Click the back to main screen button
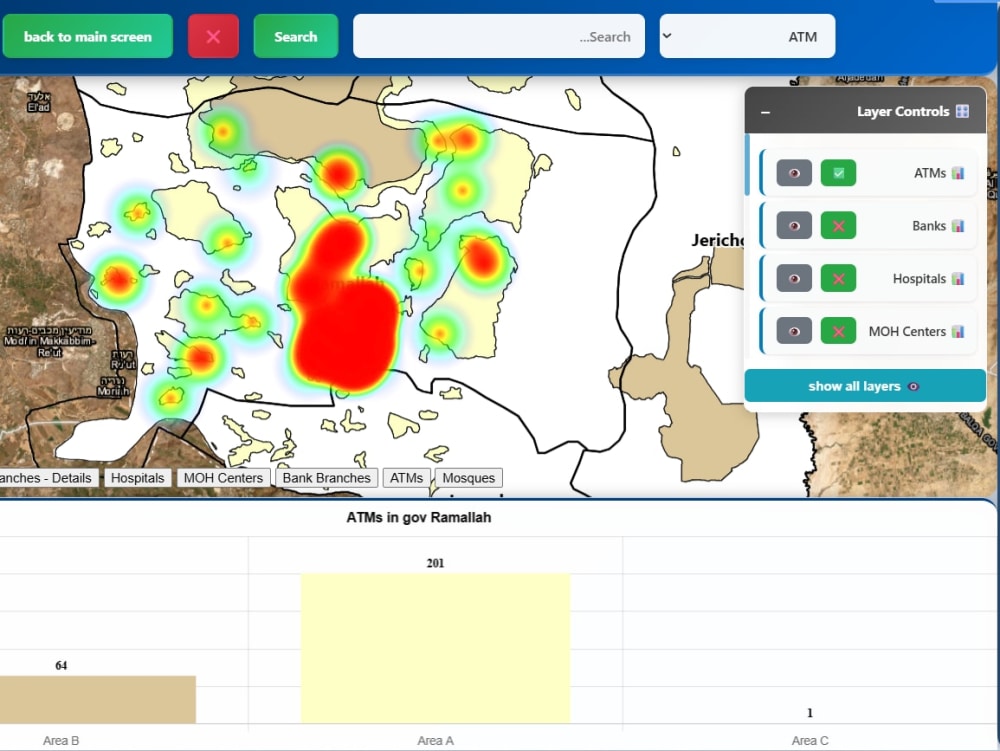 point(87,36)
